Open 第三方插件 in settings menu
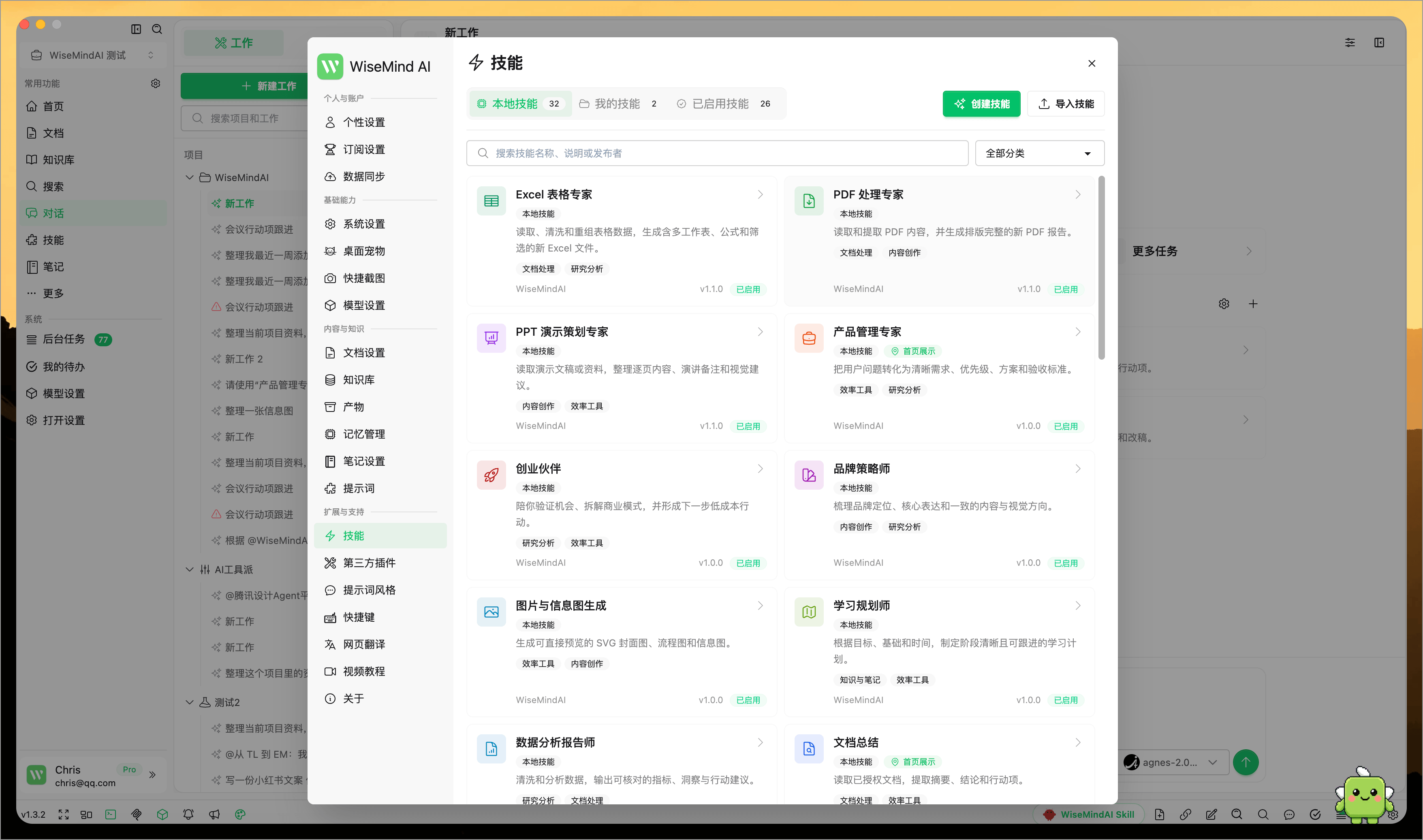Image resolution: width=1423 pixels, height=840 pixels. 380,563
